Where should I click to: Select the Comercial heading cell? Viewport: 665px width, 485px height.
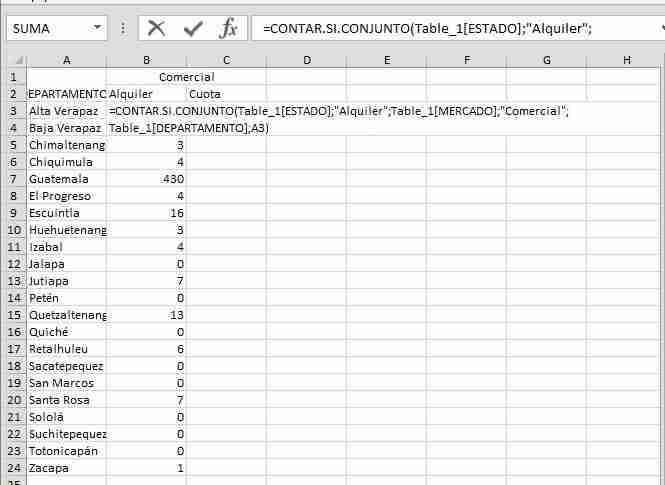click(186, 77)
